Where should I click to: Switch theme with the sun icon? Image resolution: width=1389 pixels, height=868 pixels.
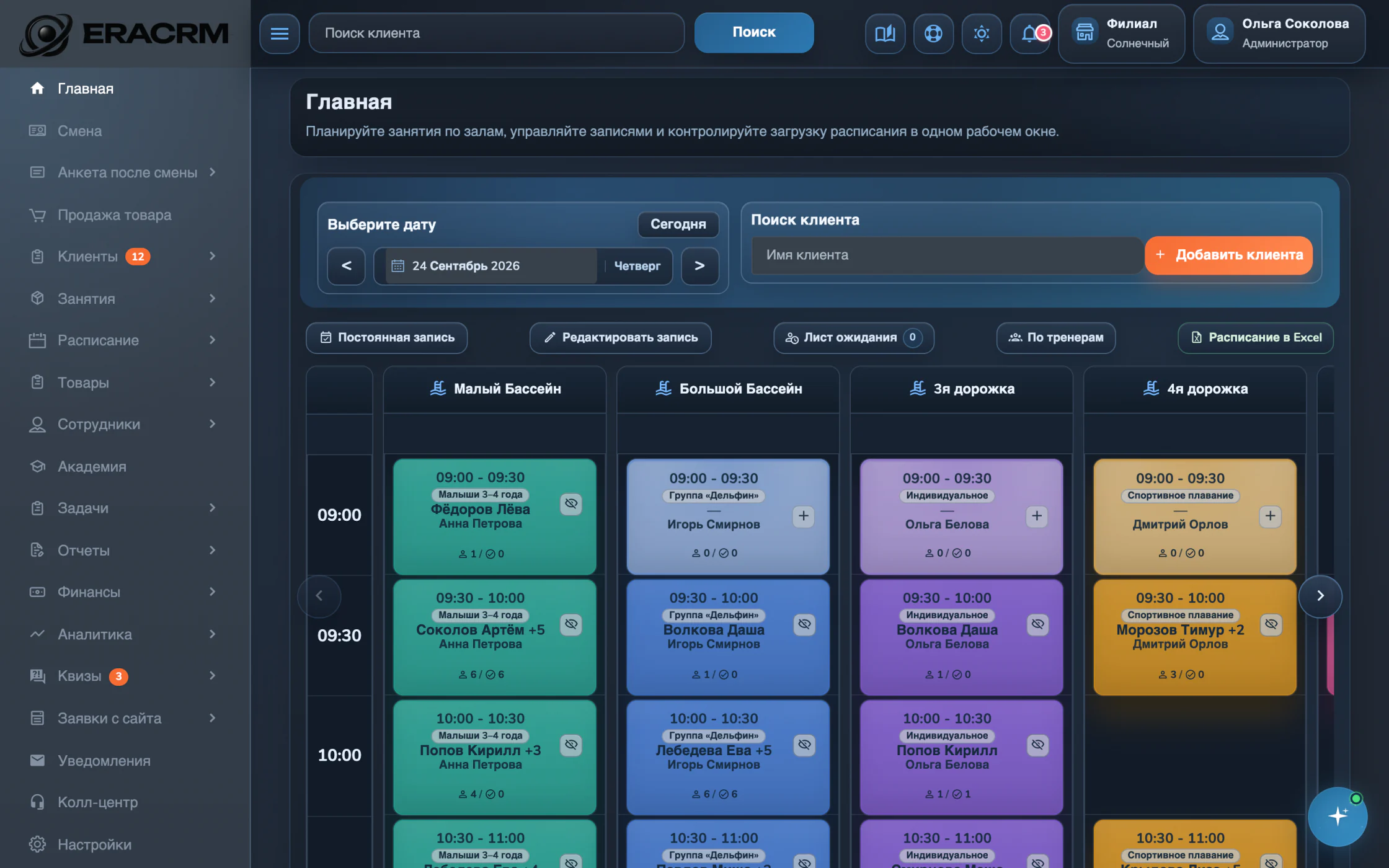coord(982,33)
